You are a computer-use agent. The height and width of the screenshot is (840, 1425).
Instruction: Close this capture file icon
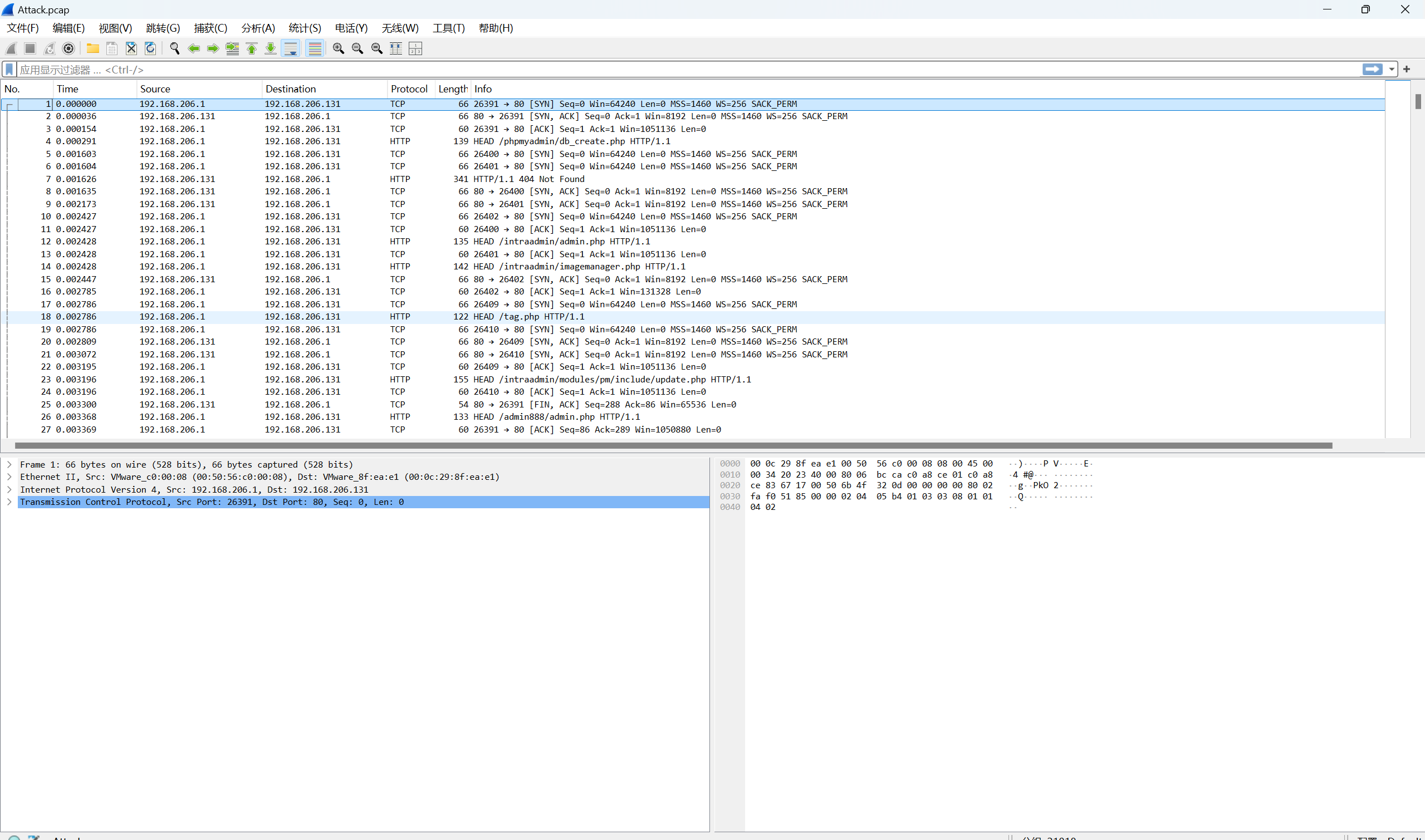pos(131,48)
